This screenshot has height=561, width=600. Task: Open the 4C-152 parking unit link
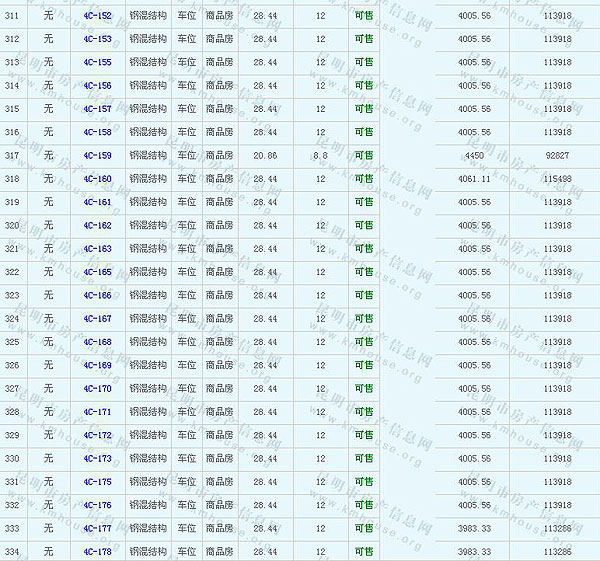coord(97,16)
